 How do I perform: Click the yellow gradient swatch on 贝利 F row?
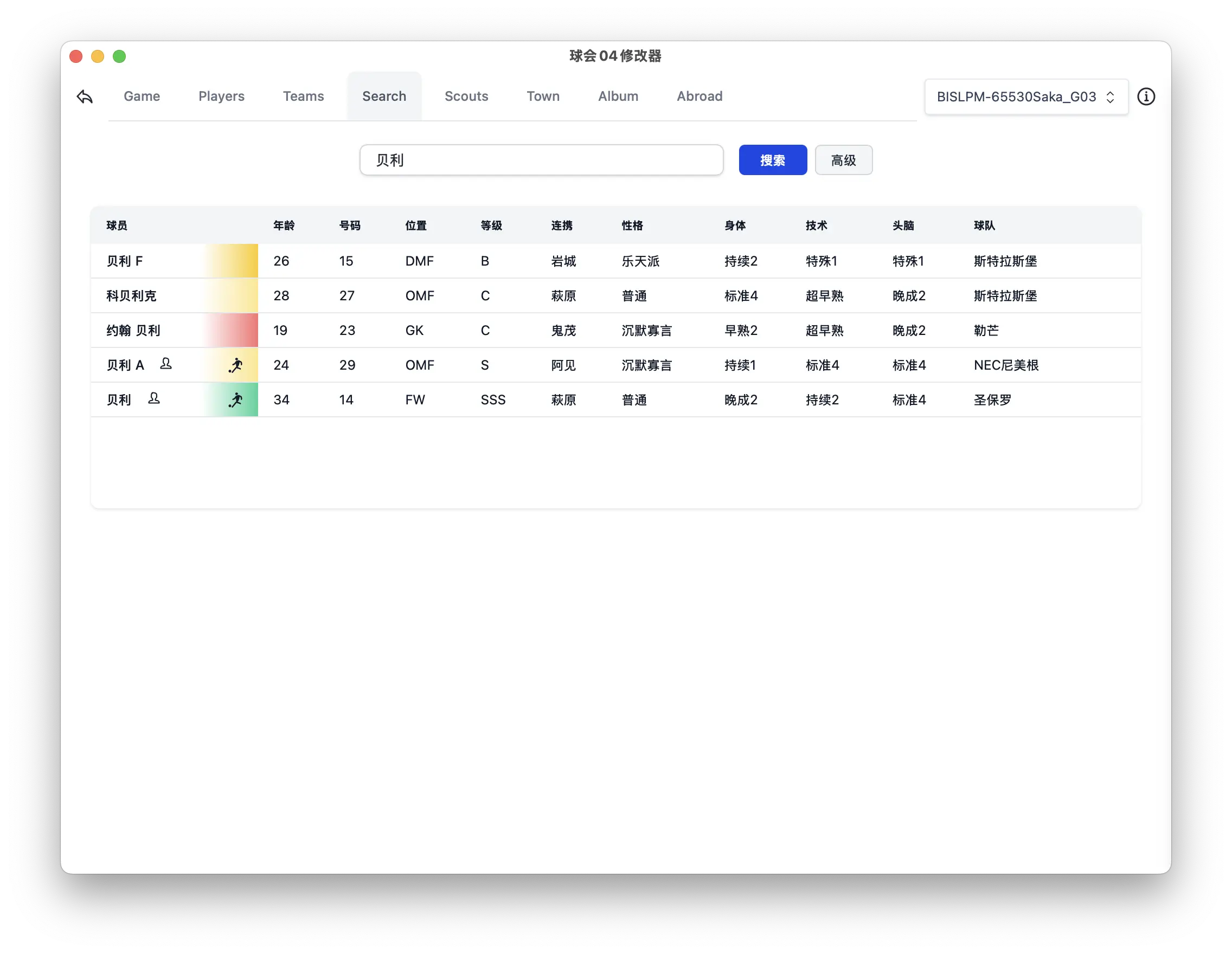coord(233,261)
